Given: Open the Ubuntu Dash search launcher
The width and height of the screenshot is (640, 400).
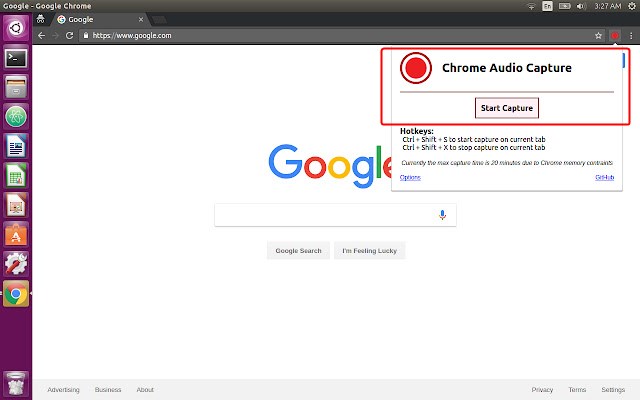Looking at the screenshot, I should click(16, 28).
